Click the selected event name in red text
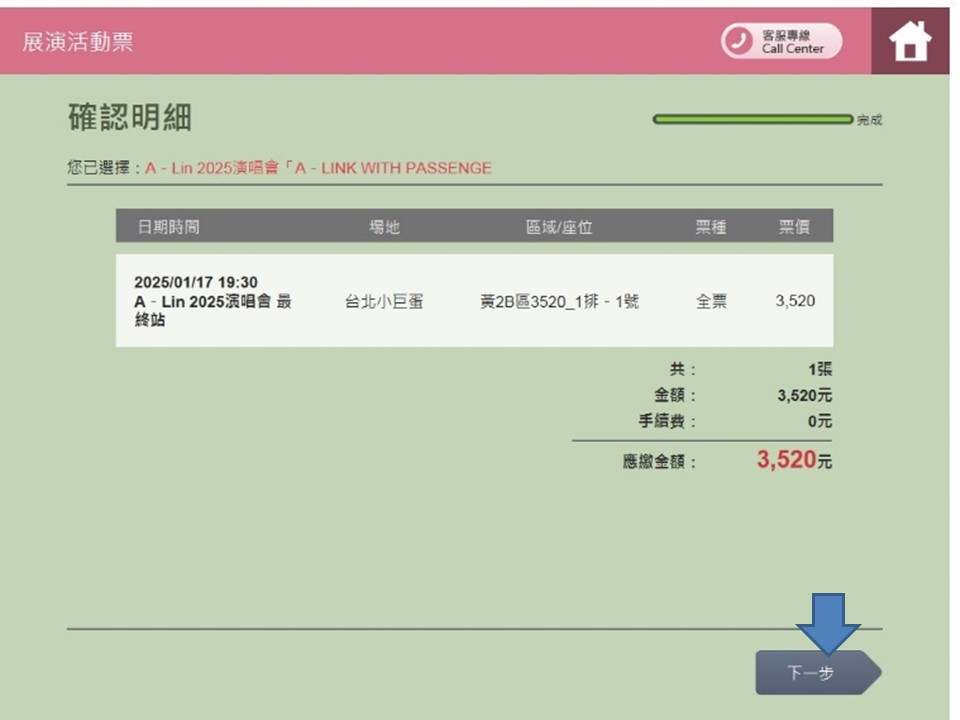Screen dimensions: 960x720 [318, 168]
